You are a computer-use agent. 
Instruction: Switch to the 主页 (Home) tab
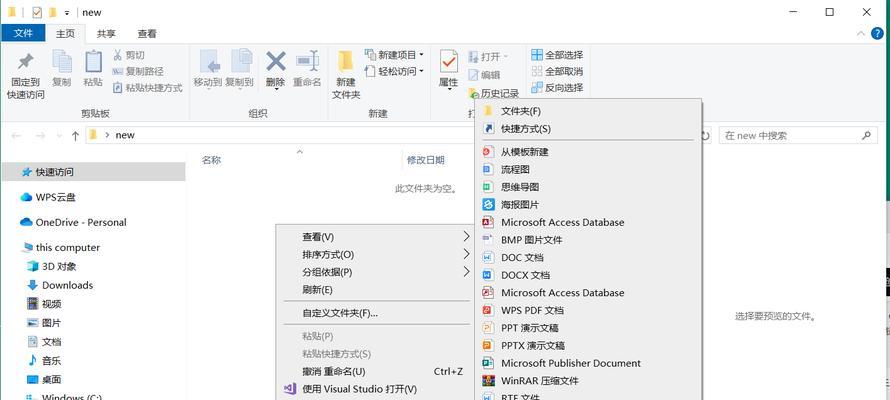[x=65, y=33]
